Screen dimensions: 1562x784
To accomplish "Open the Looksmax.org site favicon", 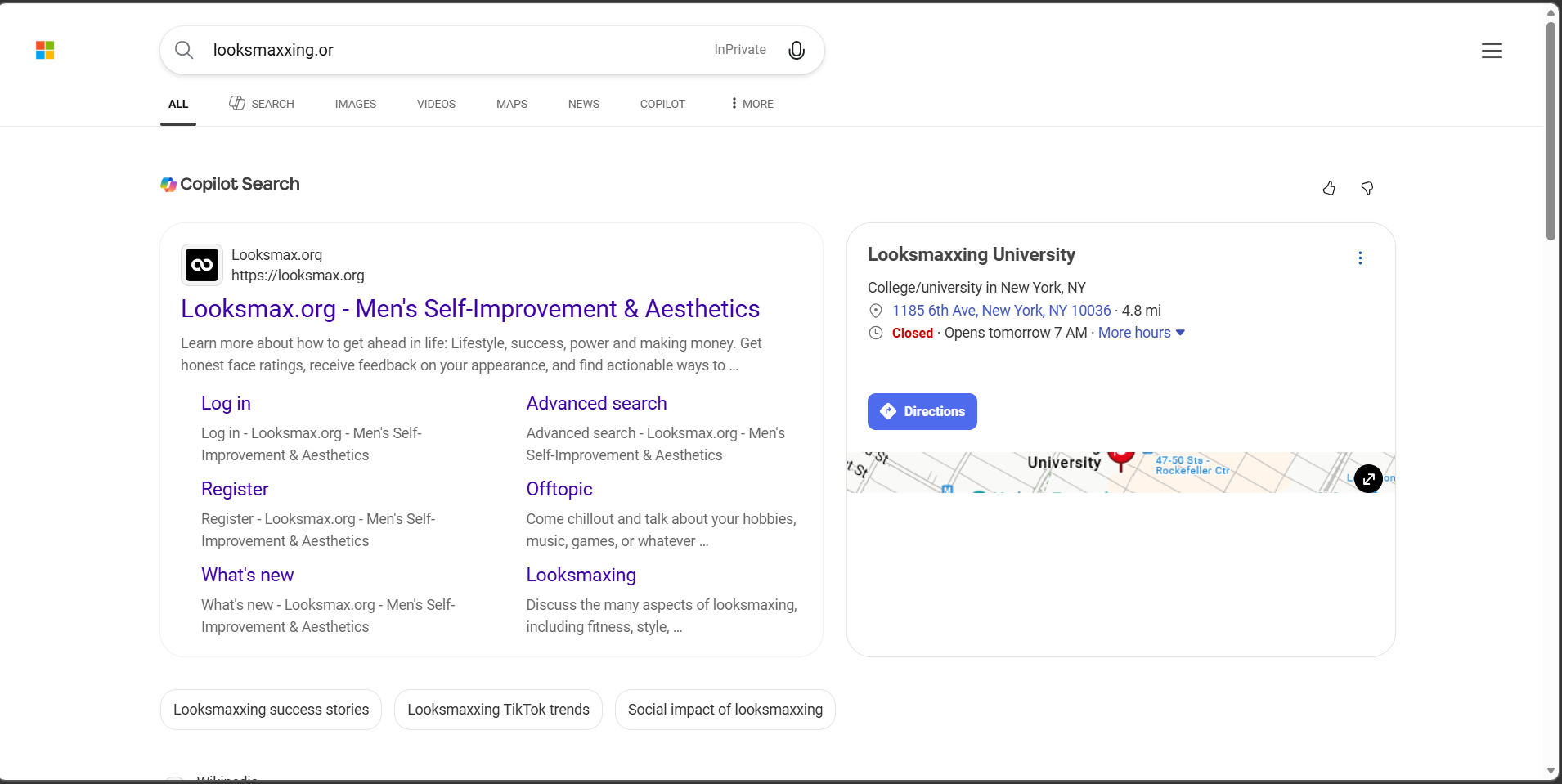I will point(202,265).
